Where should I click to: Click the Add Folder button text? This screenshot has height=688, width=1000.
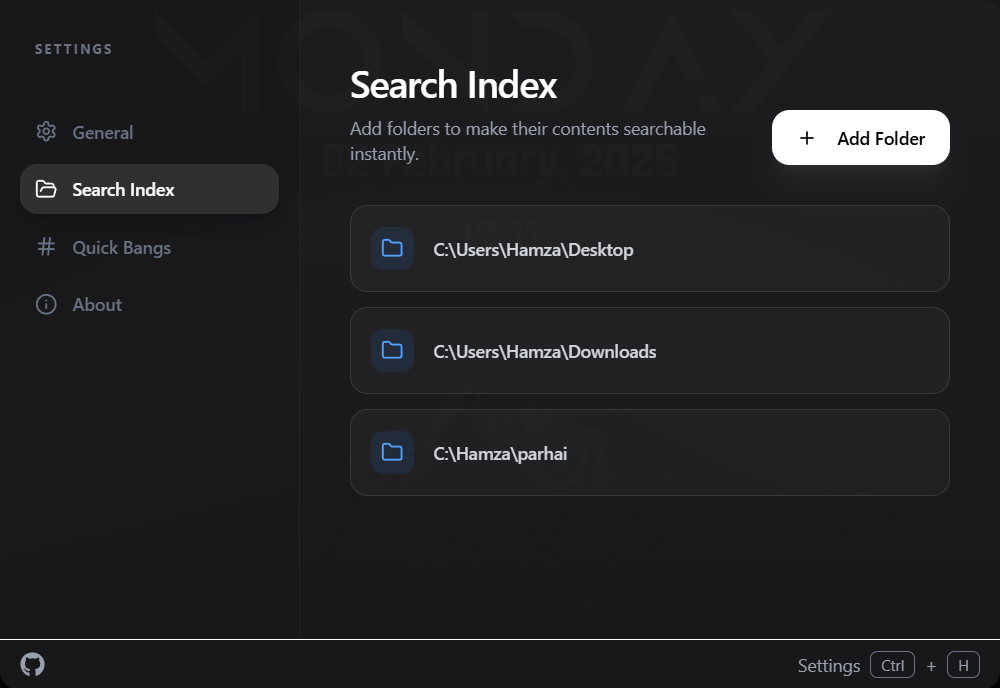pos(881,138)
